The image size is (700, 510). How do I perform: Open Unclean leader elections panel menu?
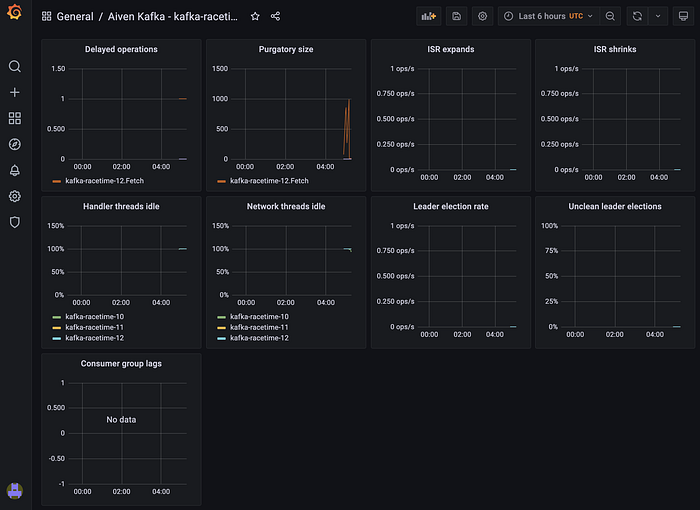[x=615, y=206]
